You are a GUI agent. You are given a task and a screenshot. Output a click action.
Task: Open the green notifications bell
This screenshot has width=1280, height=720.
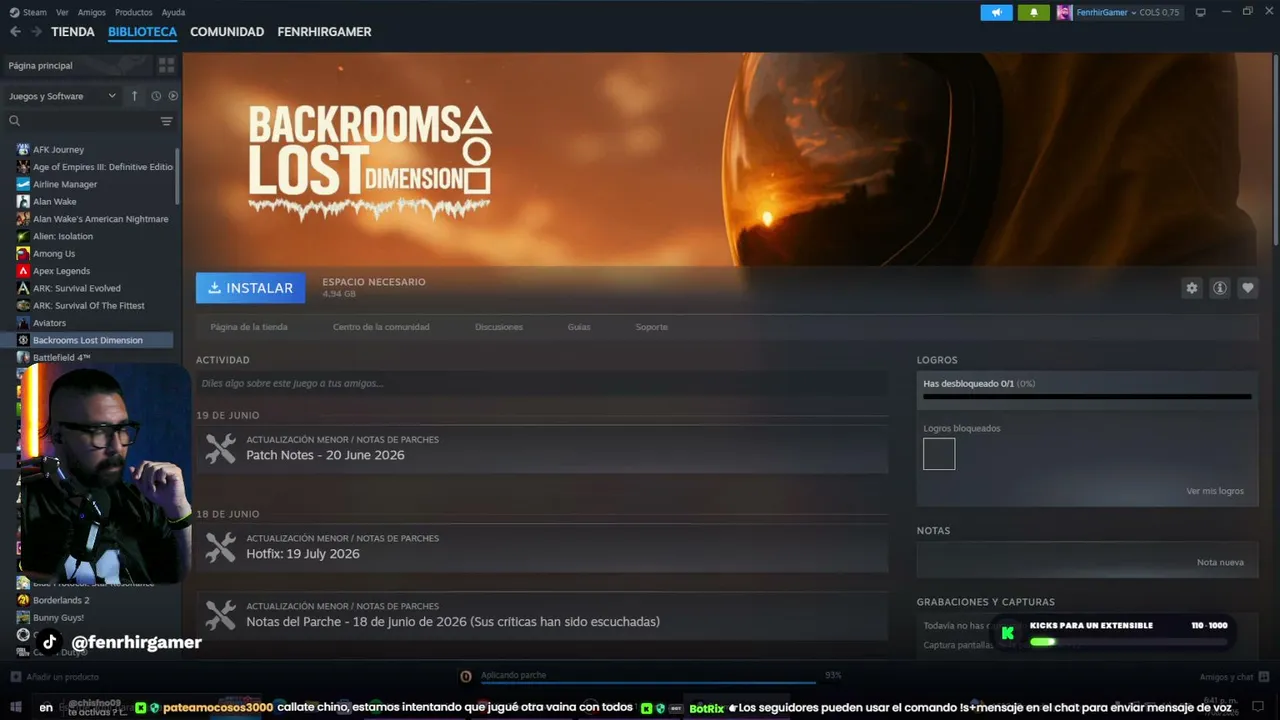coord(1034,12)
